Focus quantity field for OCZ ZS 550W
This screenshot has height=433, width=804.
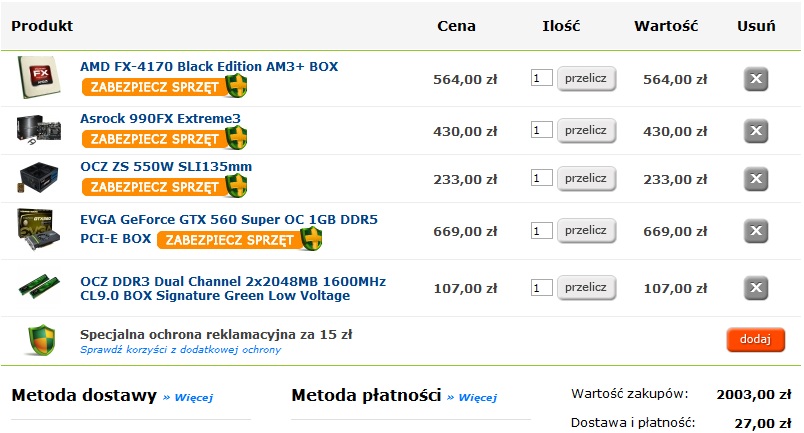[541, 178]
